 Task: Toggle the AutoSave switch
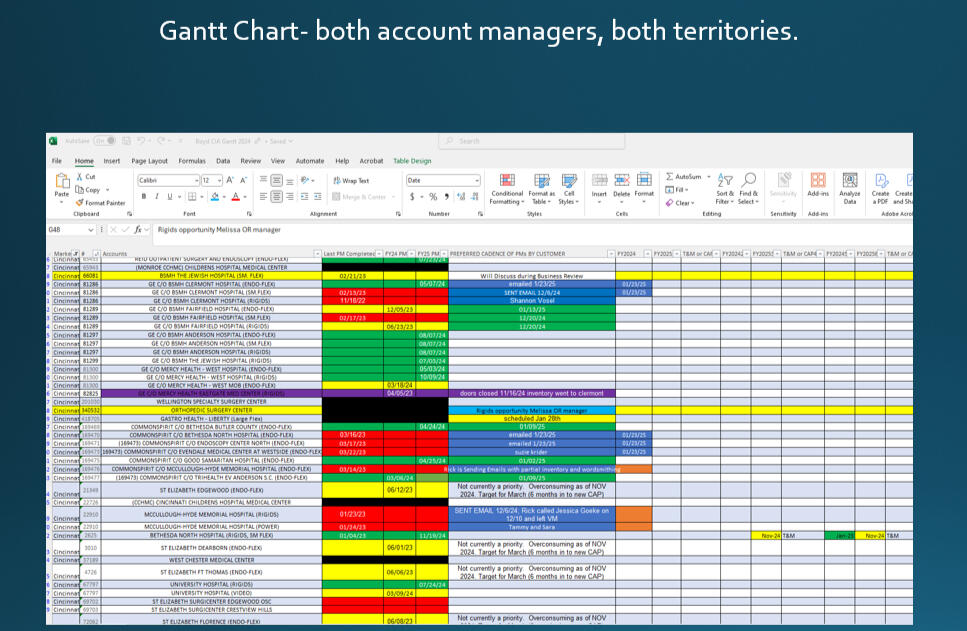[x=104, y=141]
